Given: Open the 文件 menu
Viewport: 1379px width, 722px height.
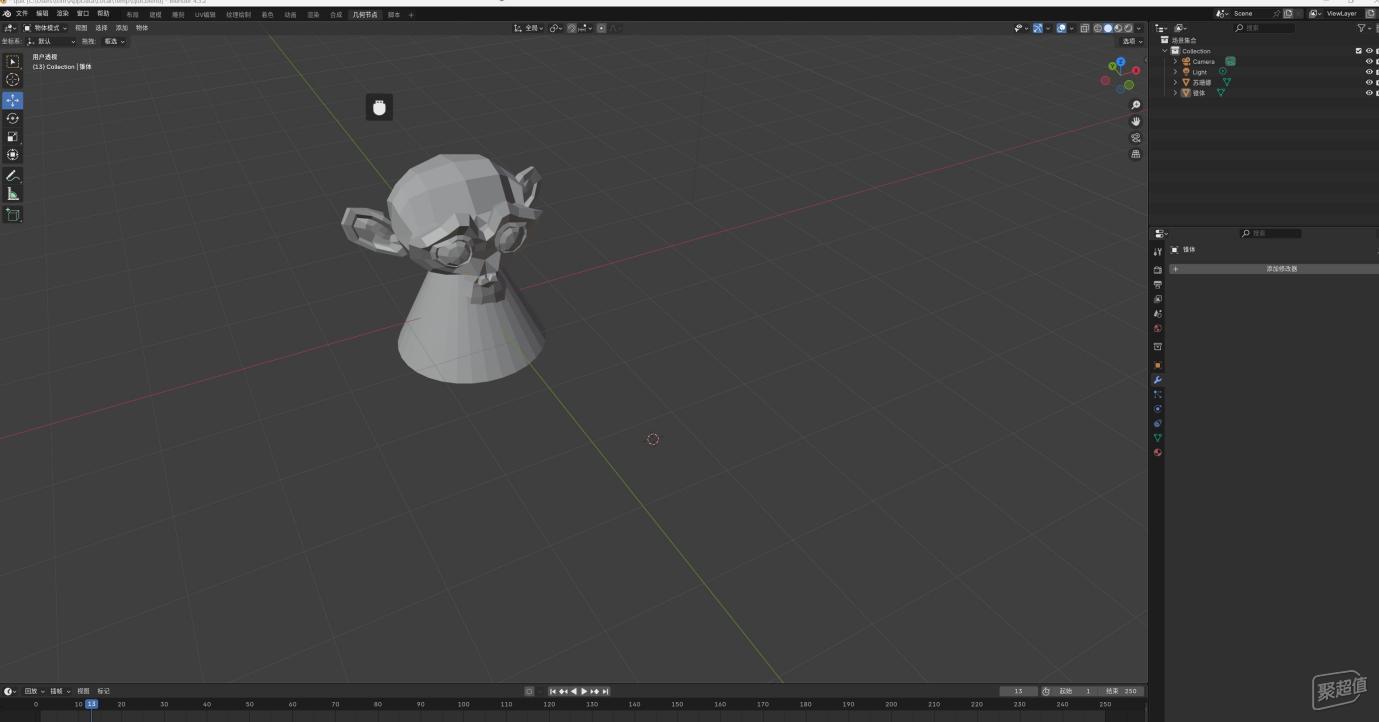Looking at the screenshot, I should (x=22, y=14).
